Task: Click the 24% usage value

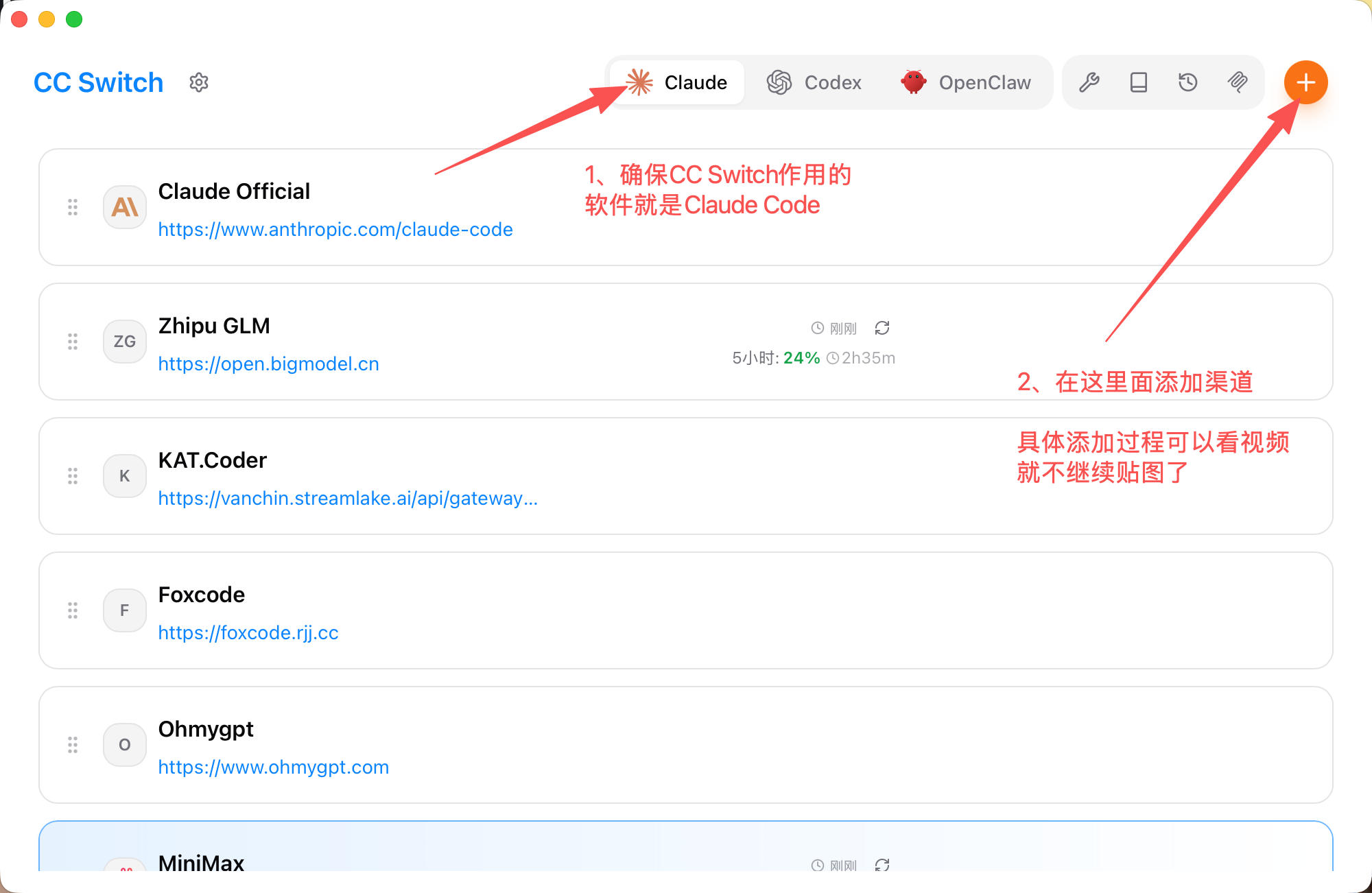Action: point(801,358)
